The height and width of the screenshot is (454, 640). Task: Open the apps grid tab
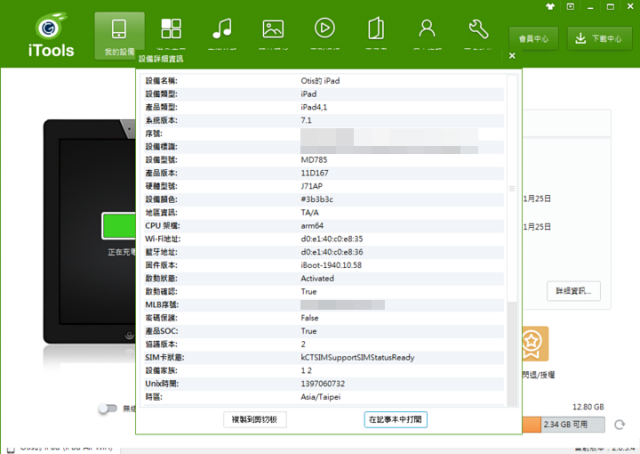(171, 29)
